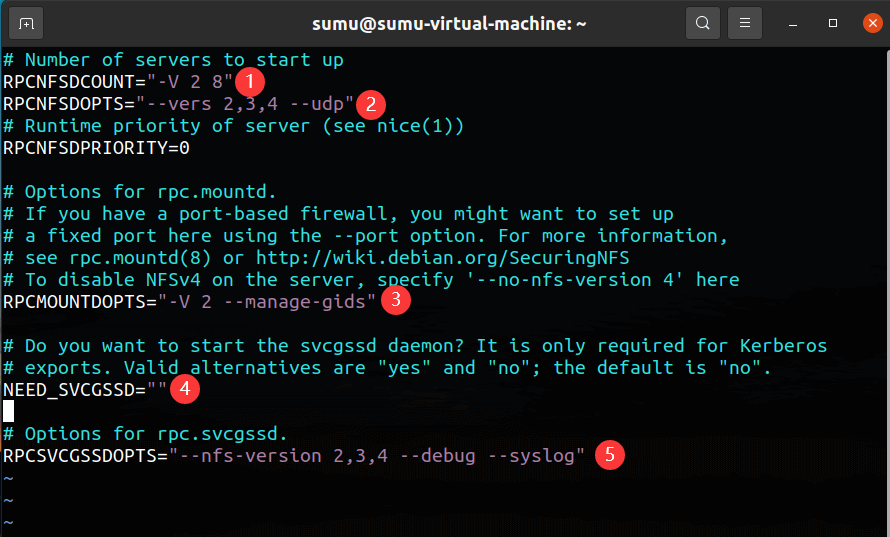Click red annotation marker number 5
This screenshot has height=537, width=890.
pyautogui.click(x=609, y=455)
